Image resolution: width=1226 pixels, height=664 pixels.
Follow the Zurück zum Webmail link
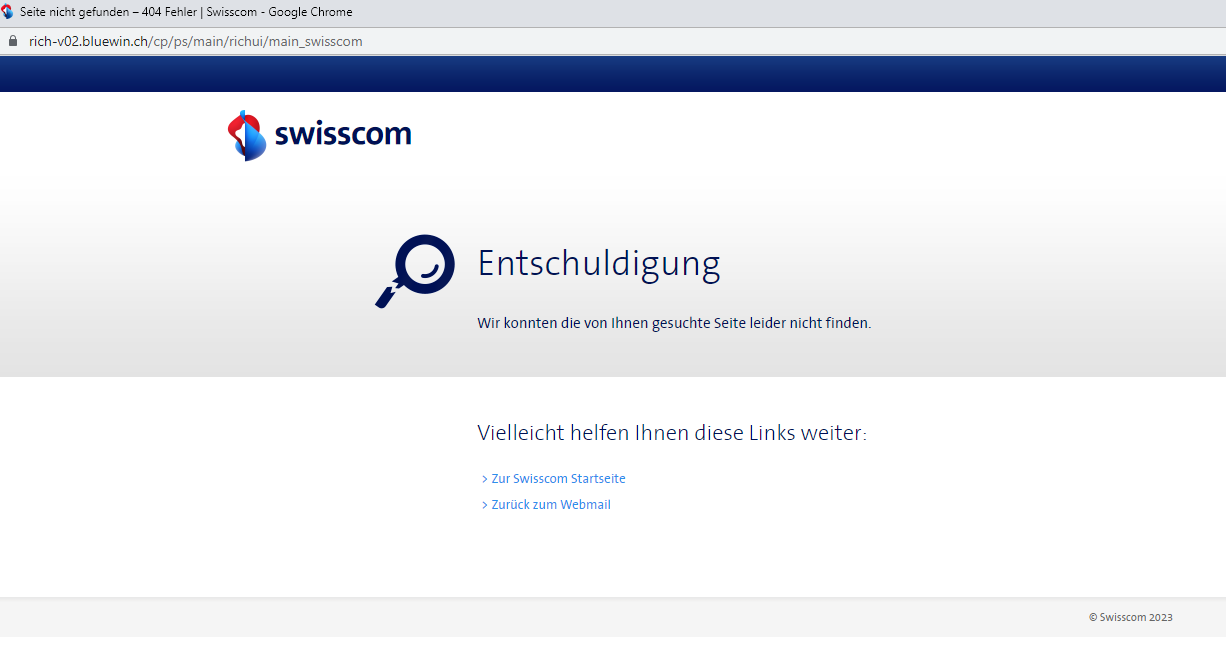coord(551,505)
